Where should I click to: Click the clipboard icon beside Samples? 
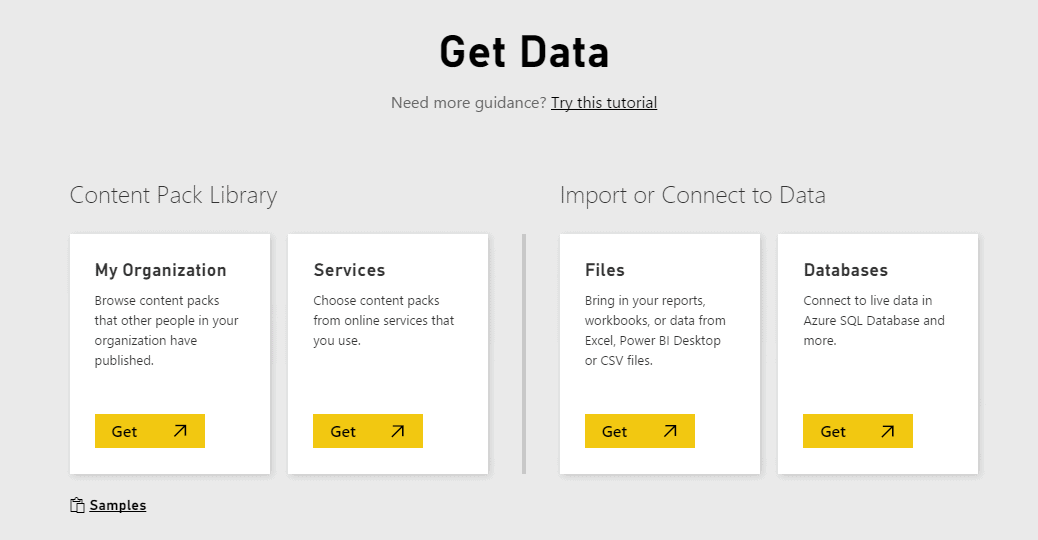click(x=77, y=506)
